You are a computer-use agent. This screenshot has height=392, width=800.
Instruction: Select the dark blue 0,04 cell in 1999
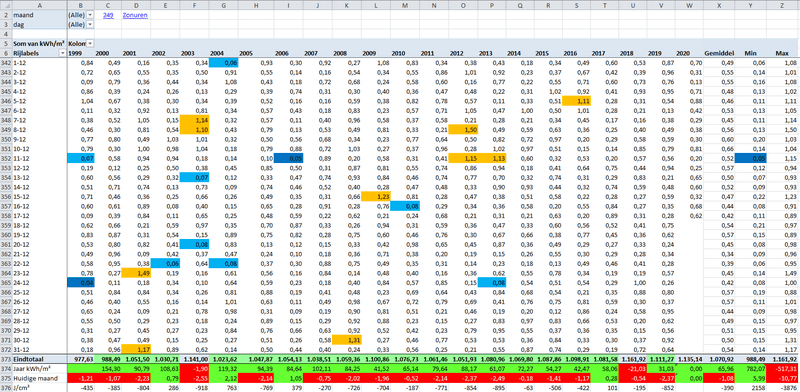point(81,281)
